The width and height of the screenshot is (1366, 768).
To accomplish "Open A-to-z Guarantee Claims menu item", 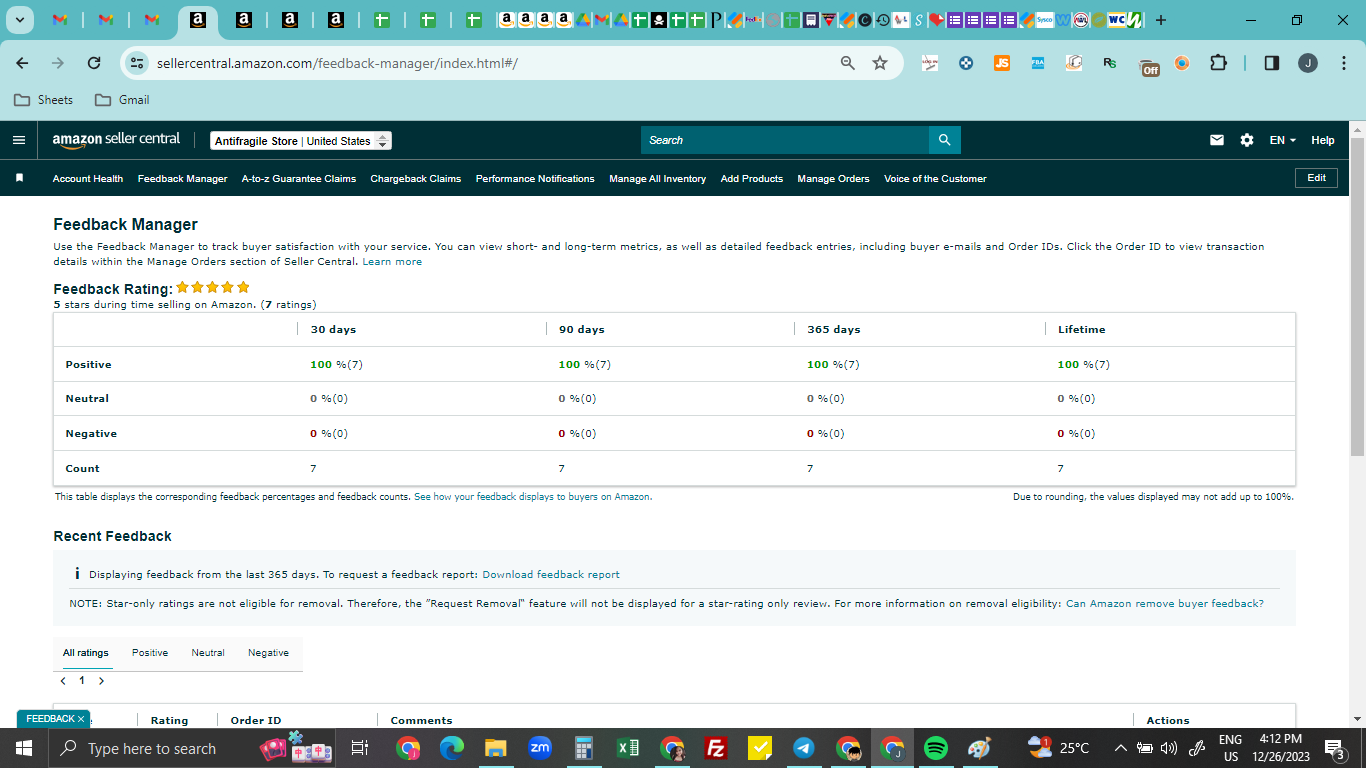I will pyautogui.click(x=299, y=178).
